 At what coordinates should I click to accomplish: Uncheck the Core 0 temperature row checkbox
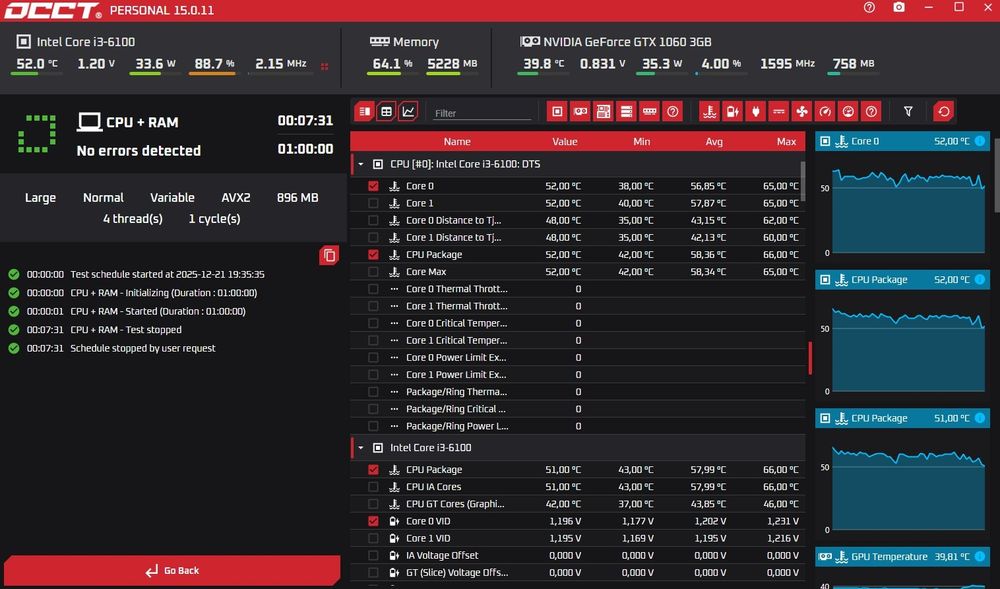[x=373, y=186]
